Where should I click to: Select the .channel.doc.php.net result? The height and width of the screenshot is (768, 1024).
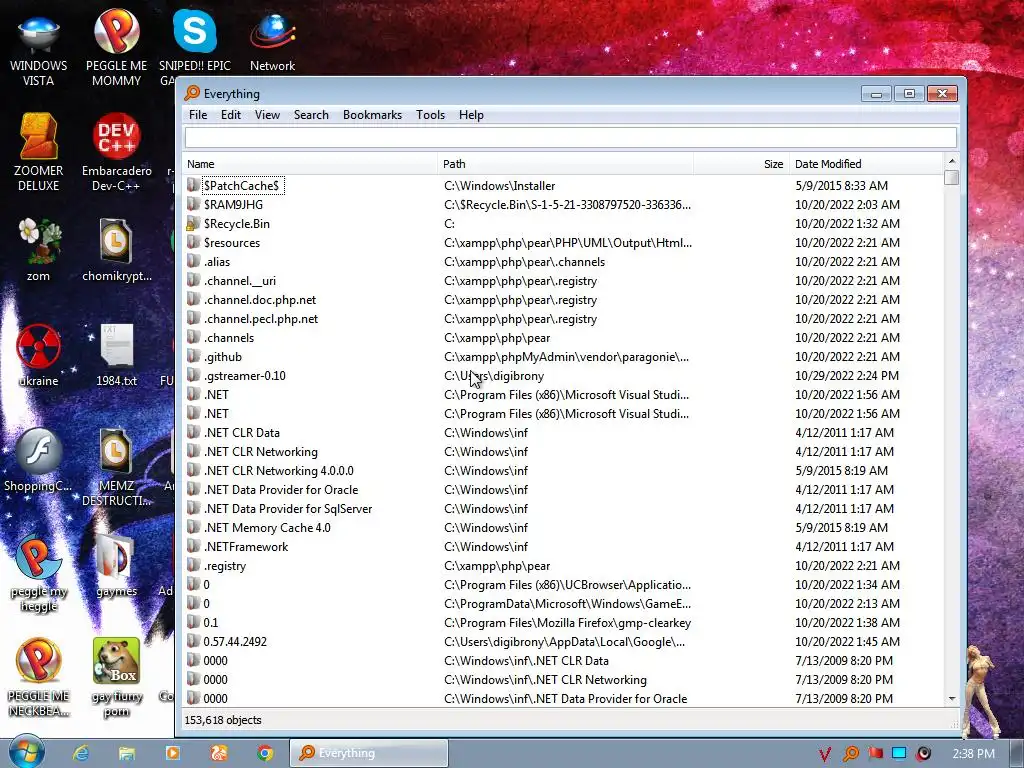pyautogui.click(x=564, y=300)
